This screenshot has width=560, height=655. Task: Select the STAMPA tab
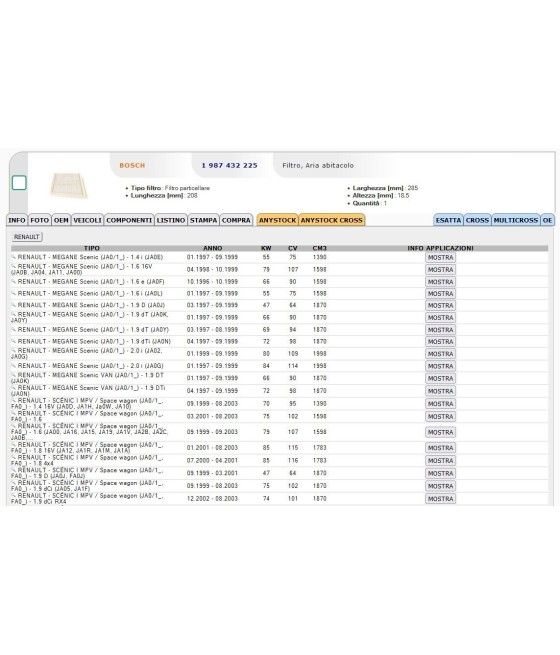203,220
